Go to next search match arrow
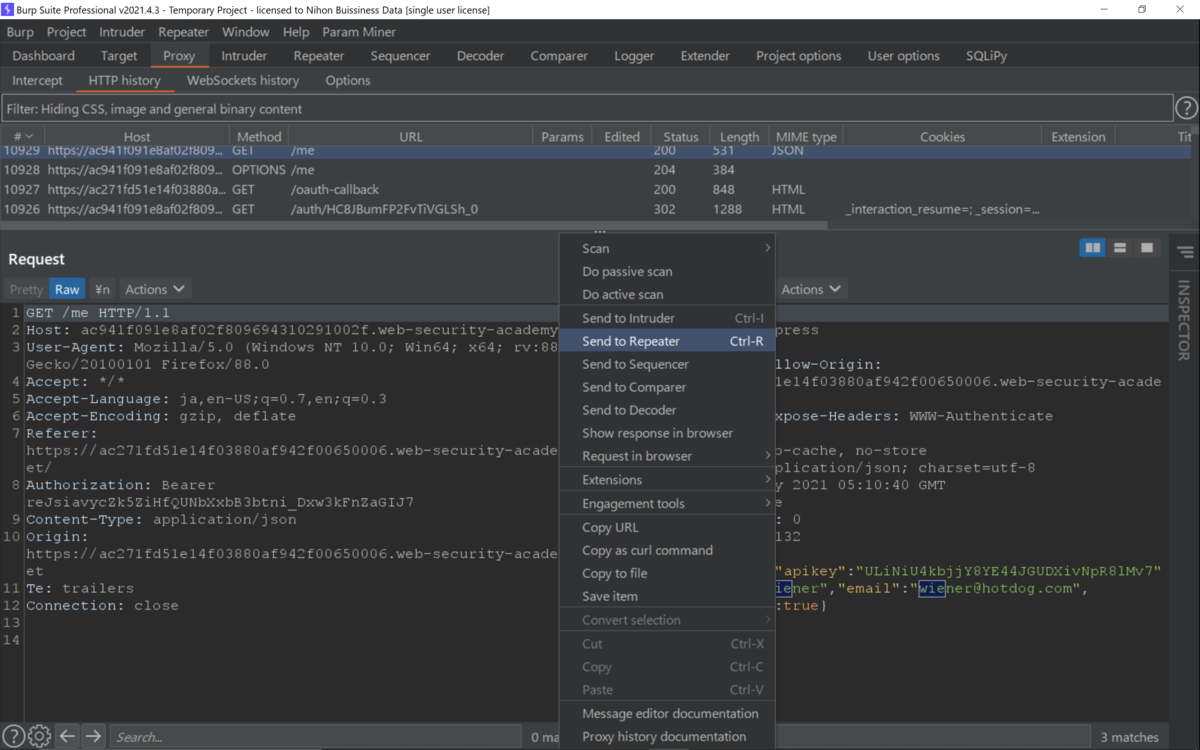Image resolution: width=1200 pixels, height=750 pixels. (x=93, y=737)
